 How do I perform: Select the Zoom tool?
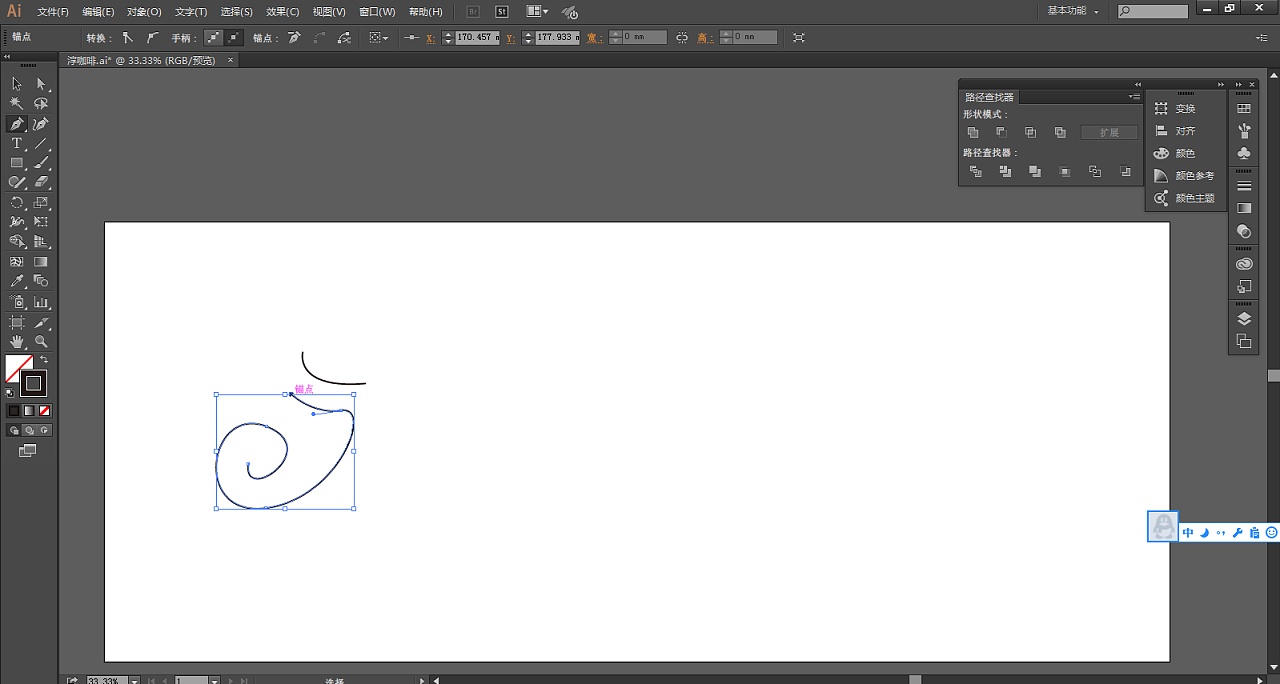coord(41,342)
